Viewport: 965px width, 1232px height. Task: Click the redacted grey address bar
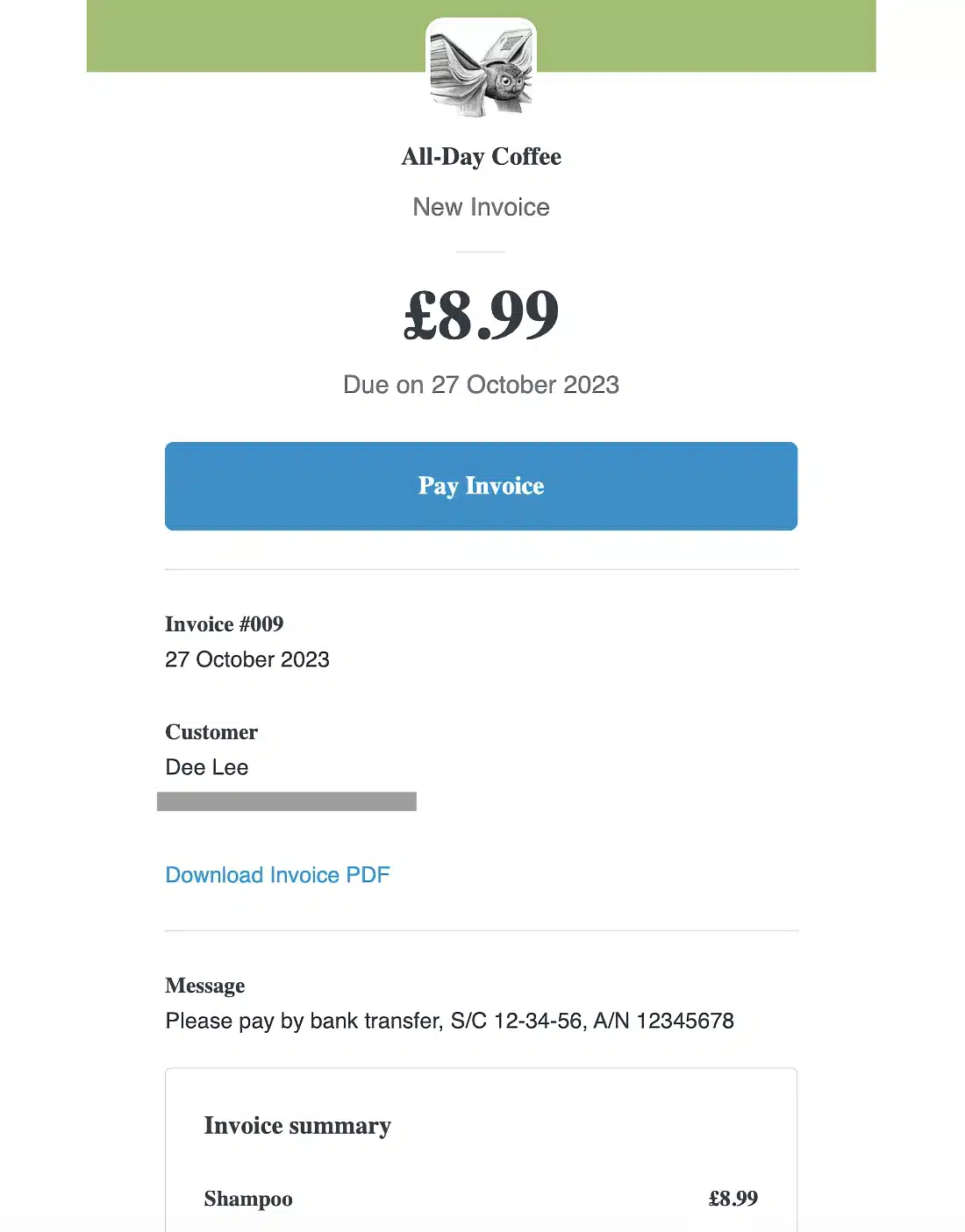tap(287, 801)
